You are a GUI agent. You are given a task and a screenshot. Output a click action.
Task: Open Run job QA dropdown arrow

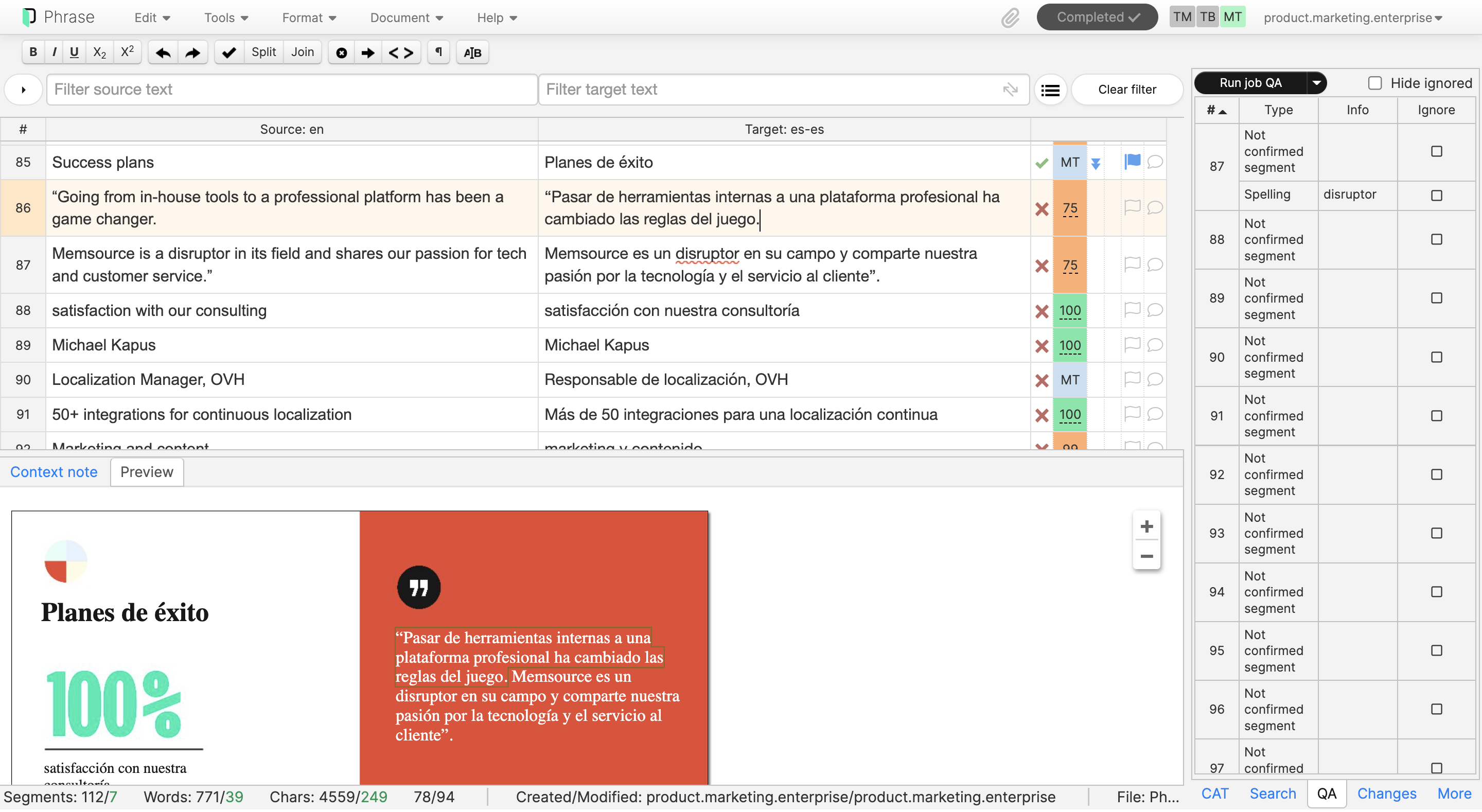[x=1316, y=83]
